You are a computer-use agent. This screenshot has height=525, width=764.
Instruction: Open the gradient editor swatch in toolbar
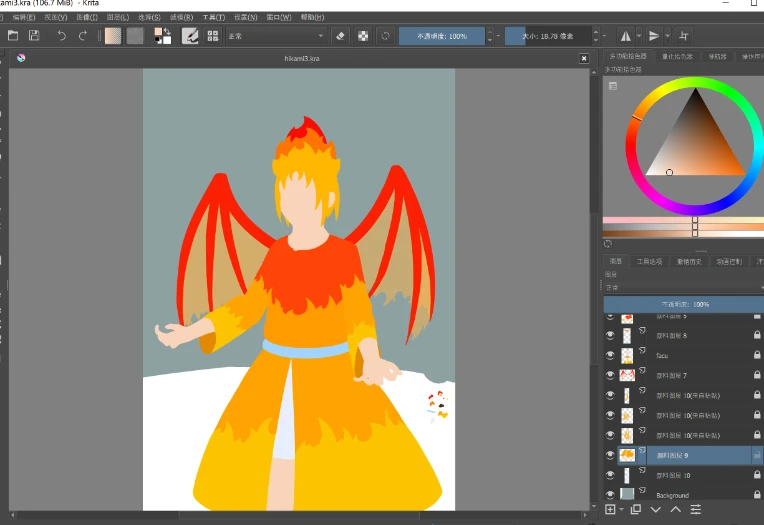[113, 36]
